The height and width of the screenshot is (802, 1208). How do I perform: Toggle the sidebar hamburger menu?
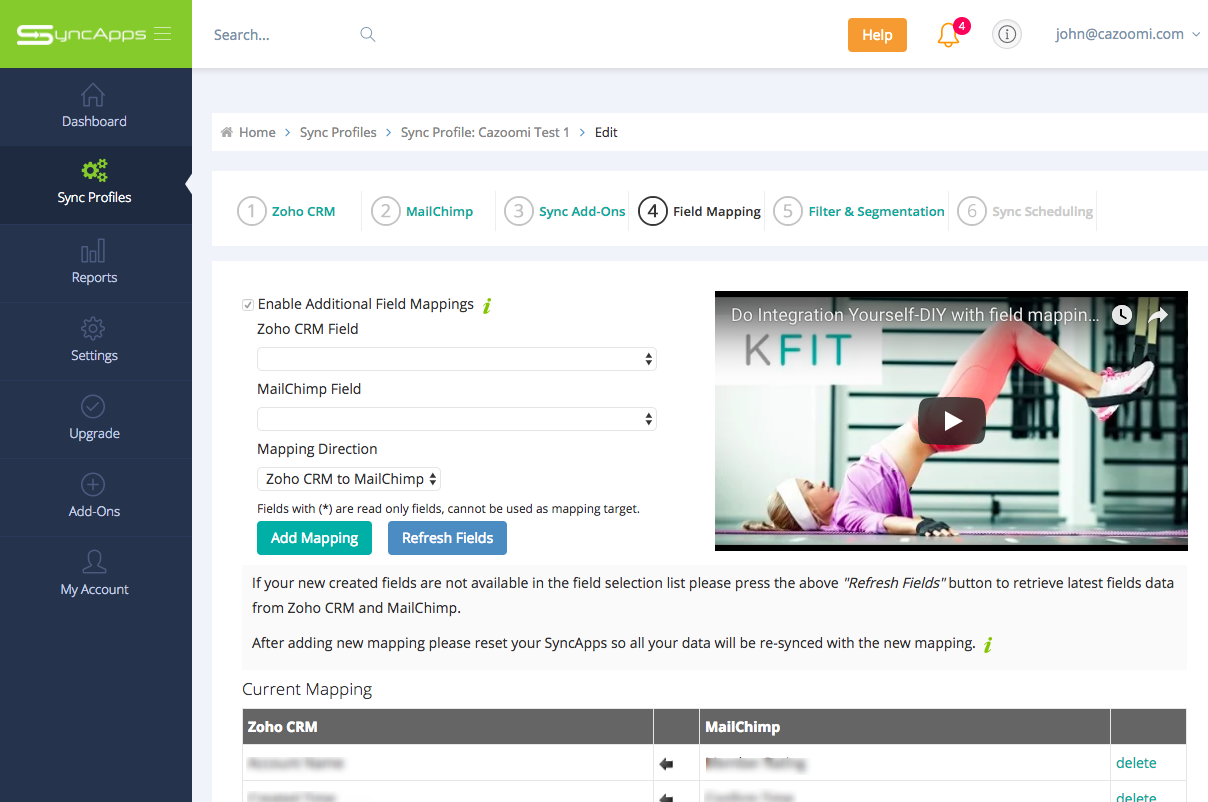(x=163, y=34)
